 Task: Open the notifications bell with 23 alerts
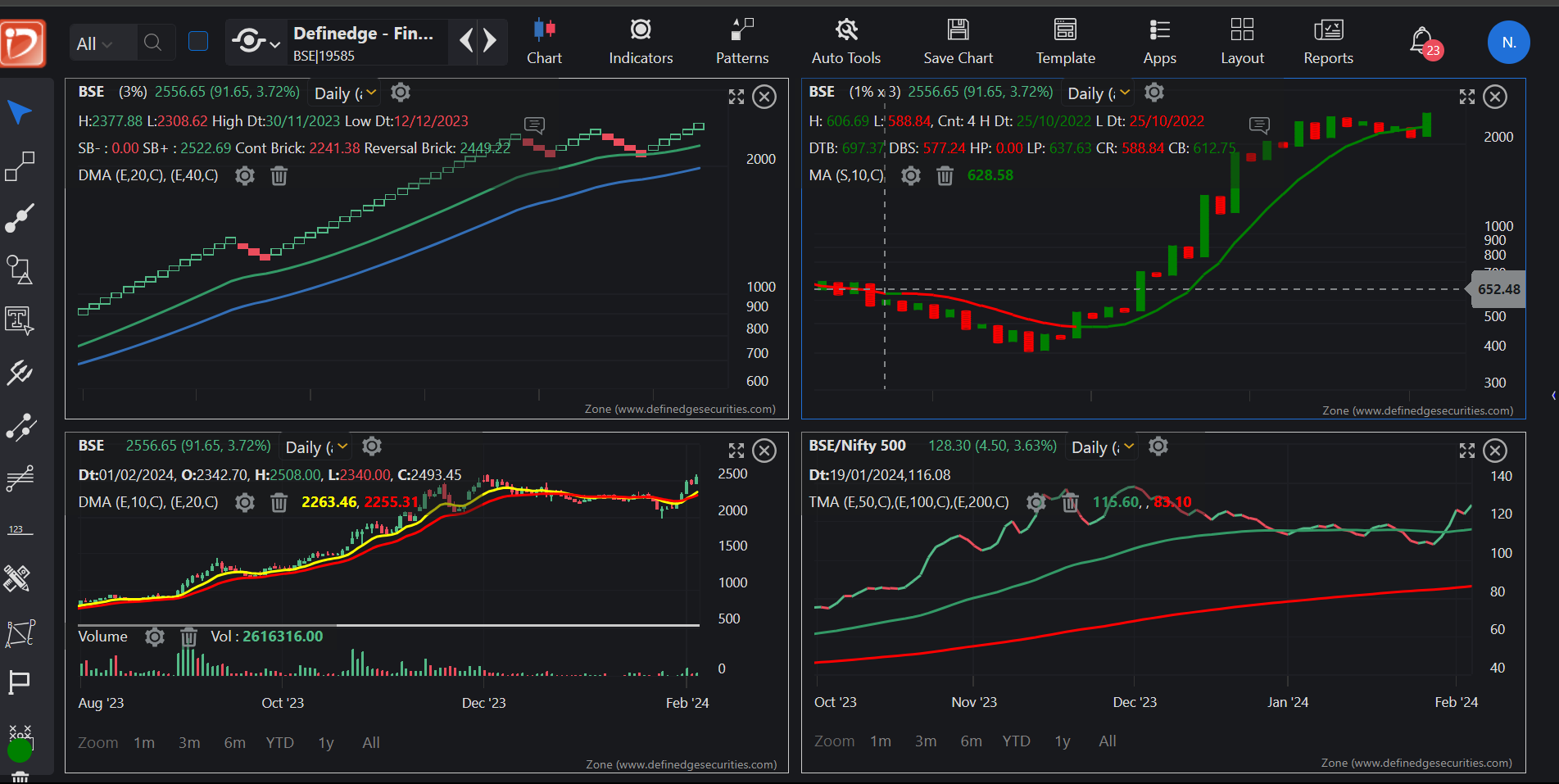[x=1425, y=42]
